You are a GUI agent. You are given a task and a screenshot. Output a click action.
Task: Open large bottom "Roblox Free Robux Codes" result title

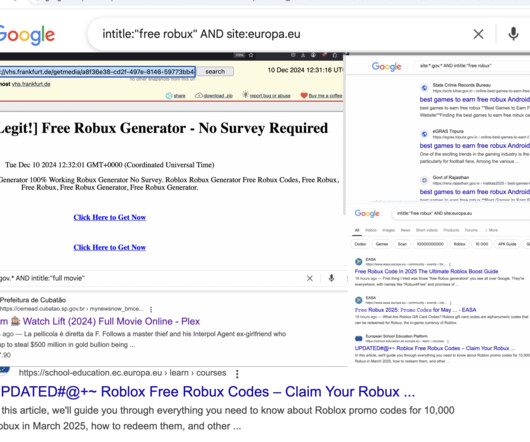(x=208, y=392)
